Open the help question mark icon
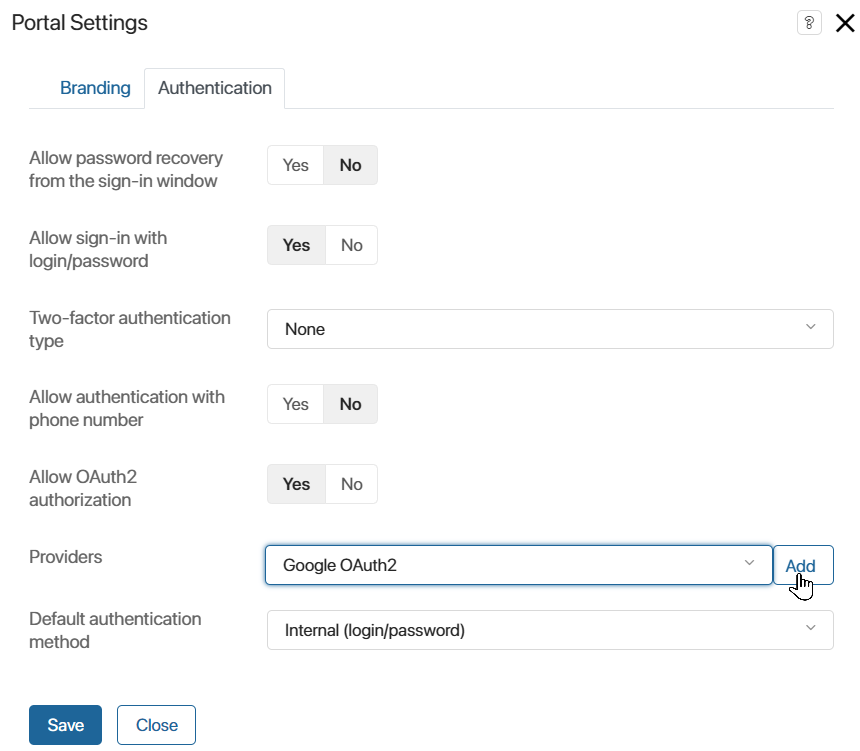 808,23
